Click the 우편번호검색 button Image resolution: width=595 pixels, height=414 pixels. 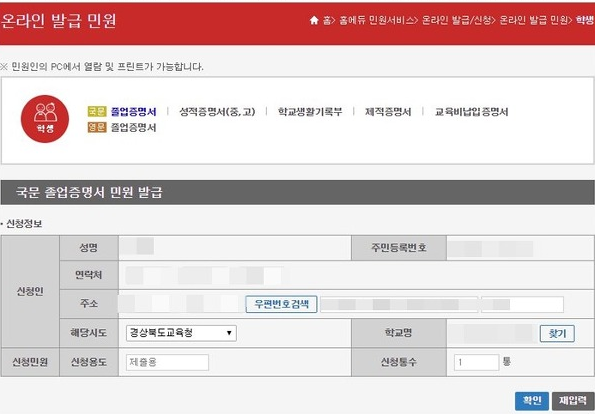281,304
